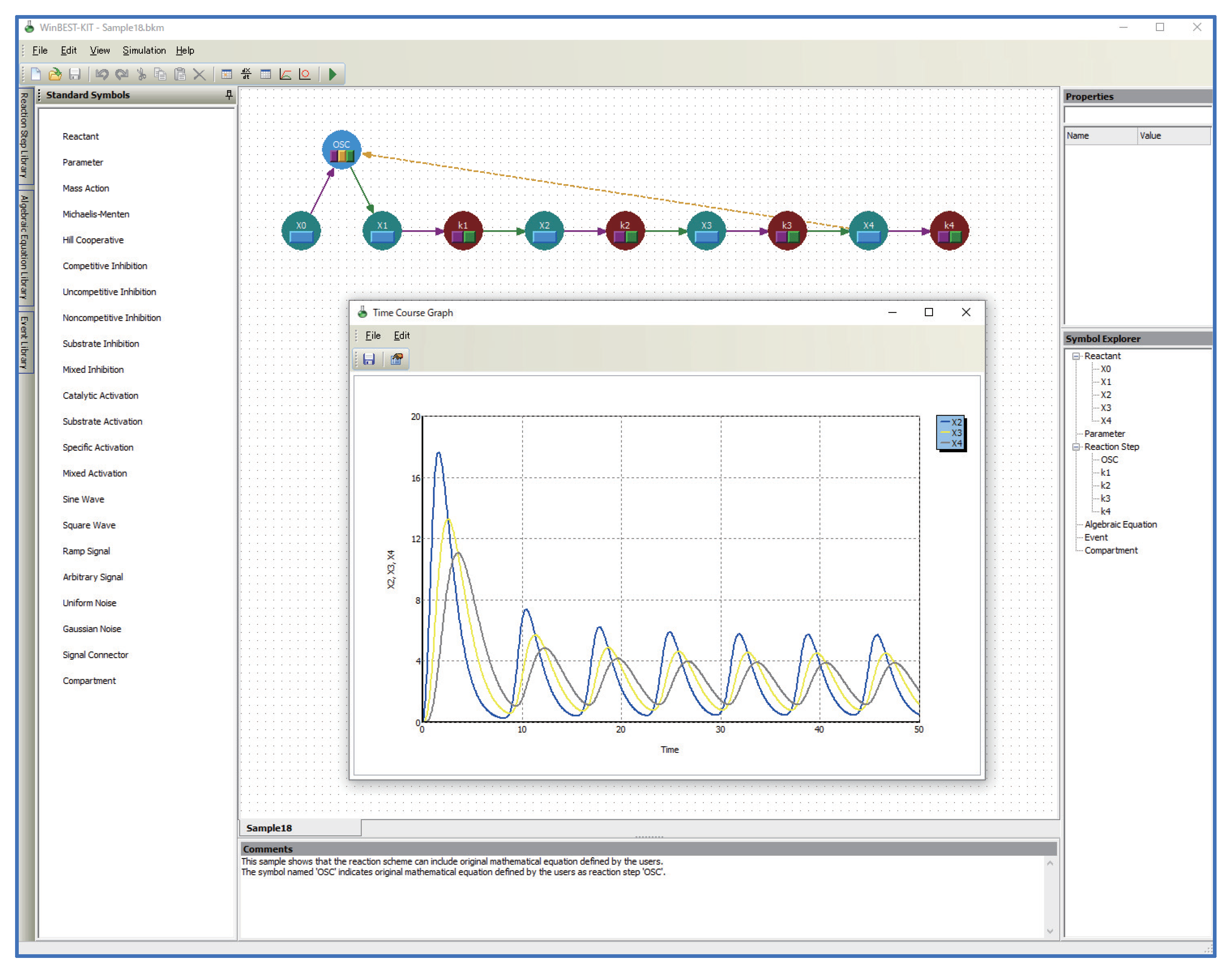Select Hill Cooperative symbol entry
Screen dimensions: 1232x973
pos(93,240)
